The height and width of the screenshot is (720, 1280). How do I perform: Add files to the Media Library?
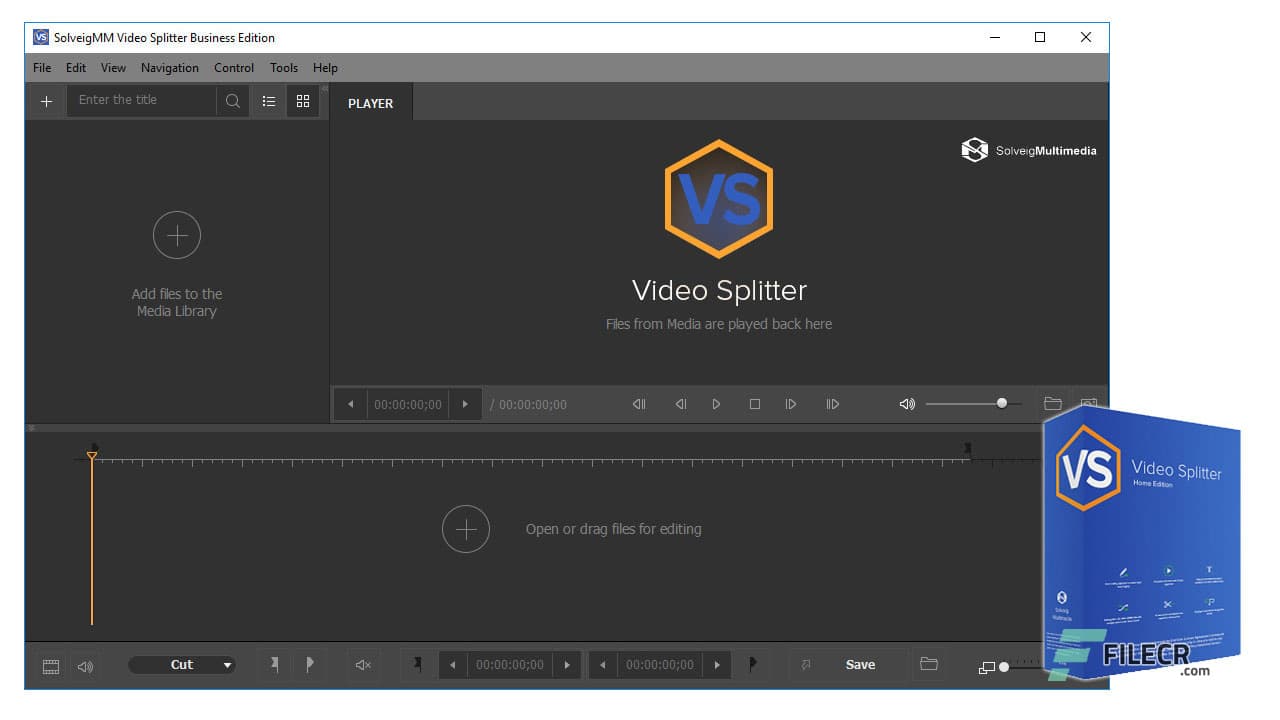pos(177,235)
